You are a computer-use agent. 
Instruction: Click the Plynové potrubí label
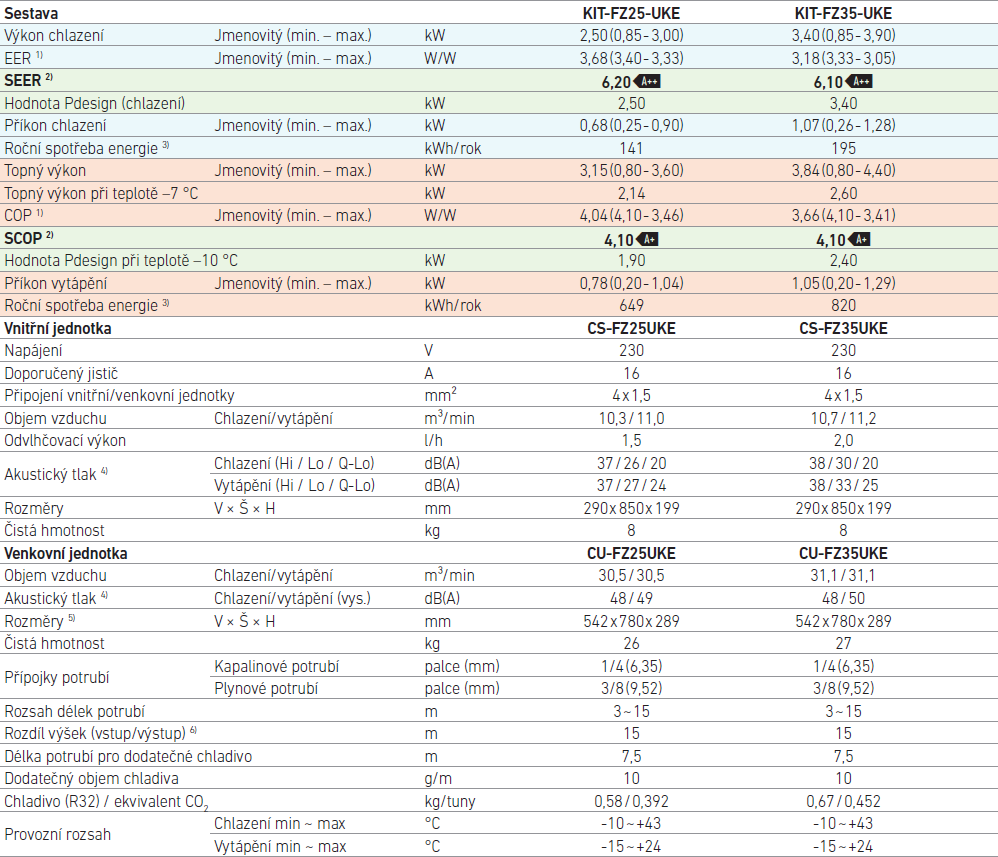click(x=265, y=689)
